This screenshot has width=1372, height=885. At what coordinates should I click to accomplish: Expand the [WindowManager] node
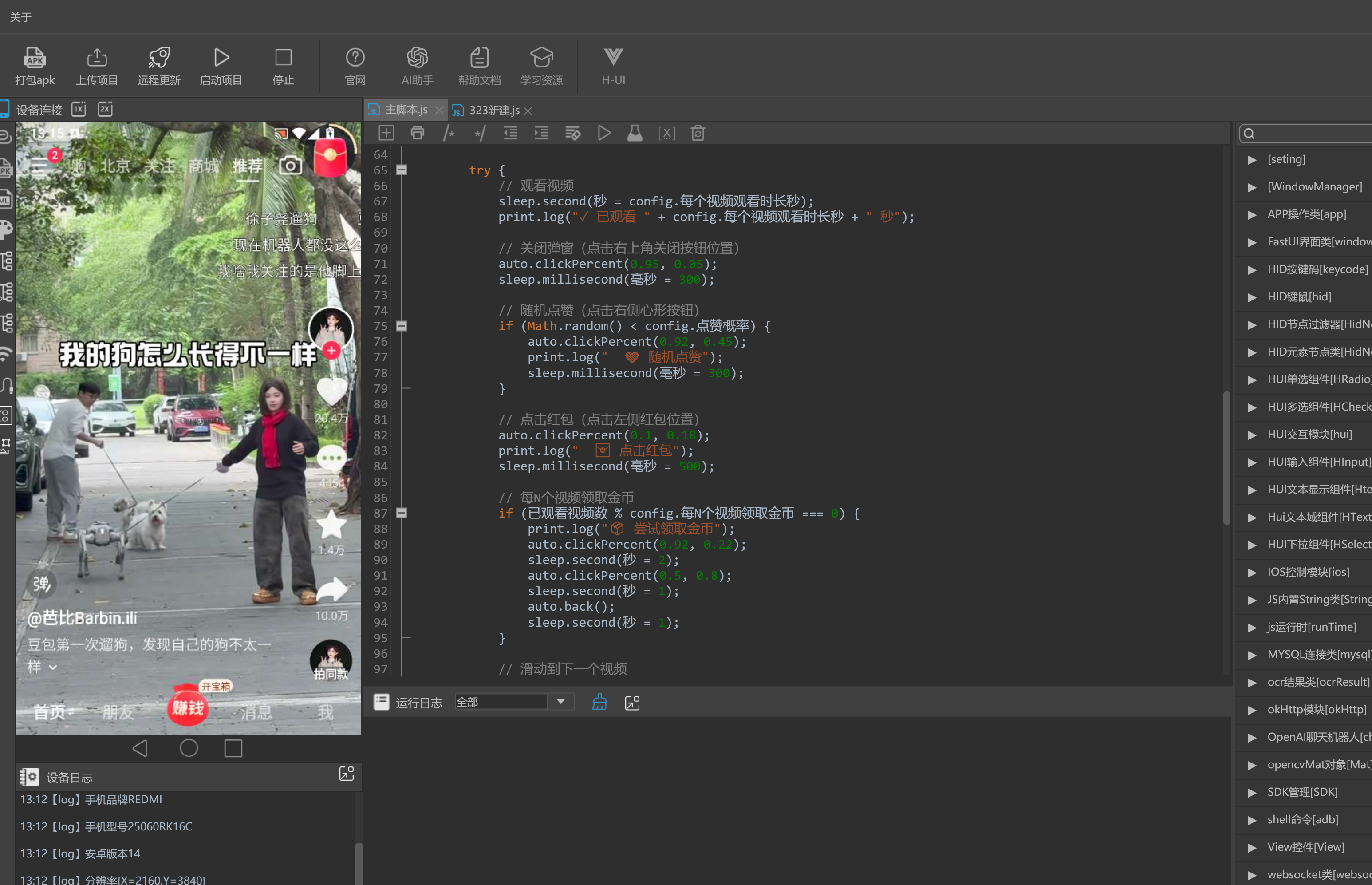click(x=1252, y=187)
